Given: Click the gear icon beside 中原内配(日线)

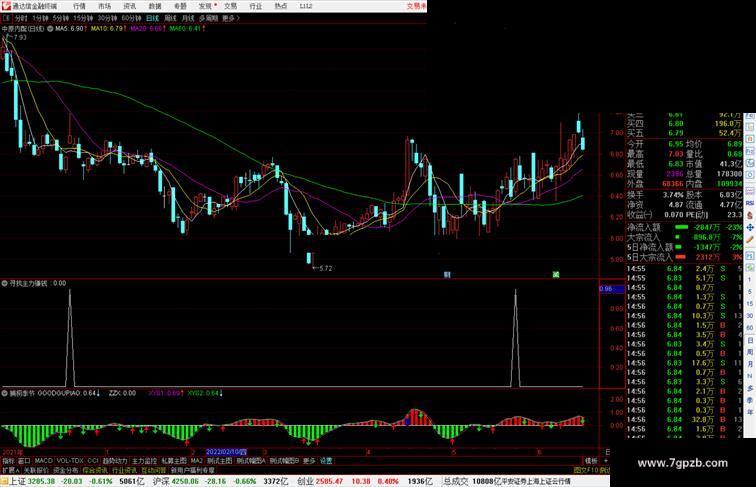Looking at the screenshot, I should pos(50,29).
